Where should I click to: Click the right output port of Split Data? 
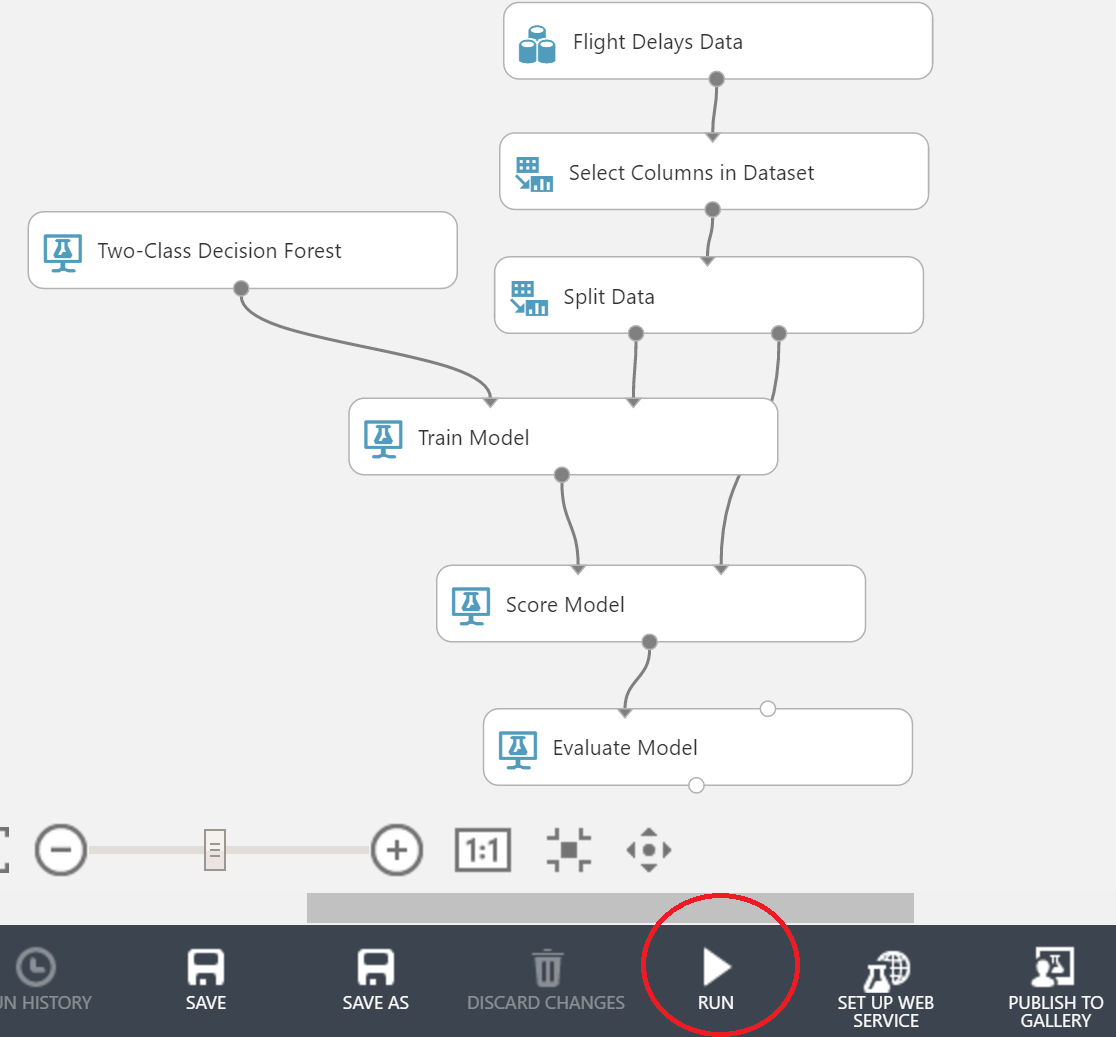click(779, 333)
